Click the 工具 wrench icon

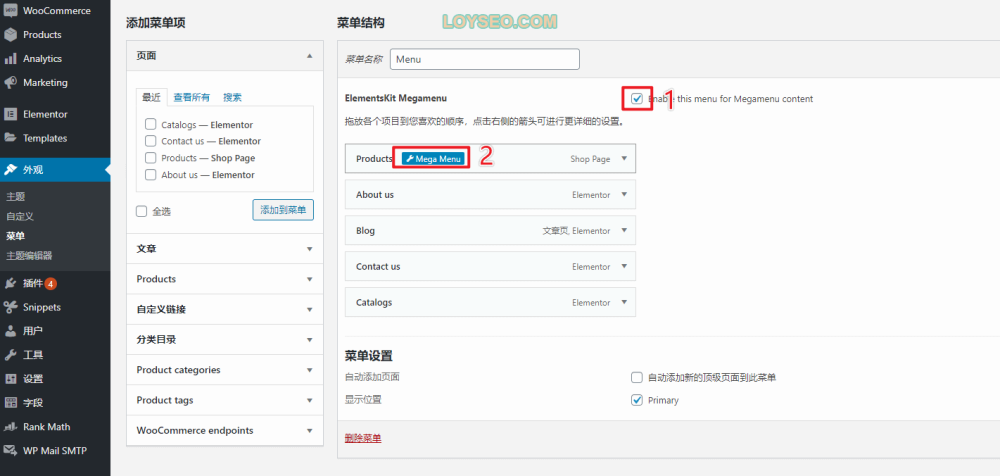tap(10, 355)
